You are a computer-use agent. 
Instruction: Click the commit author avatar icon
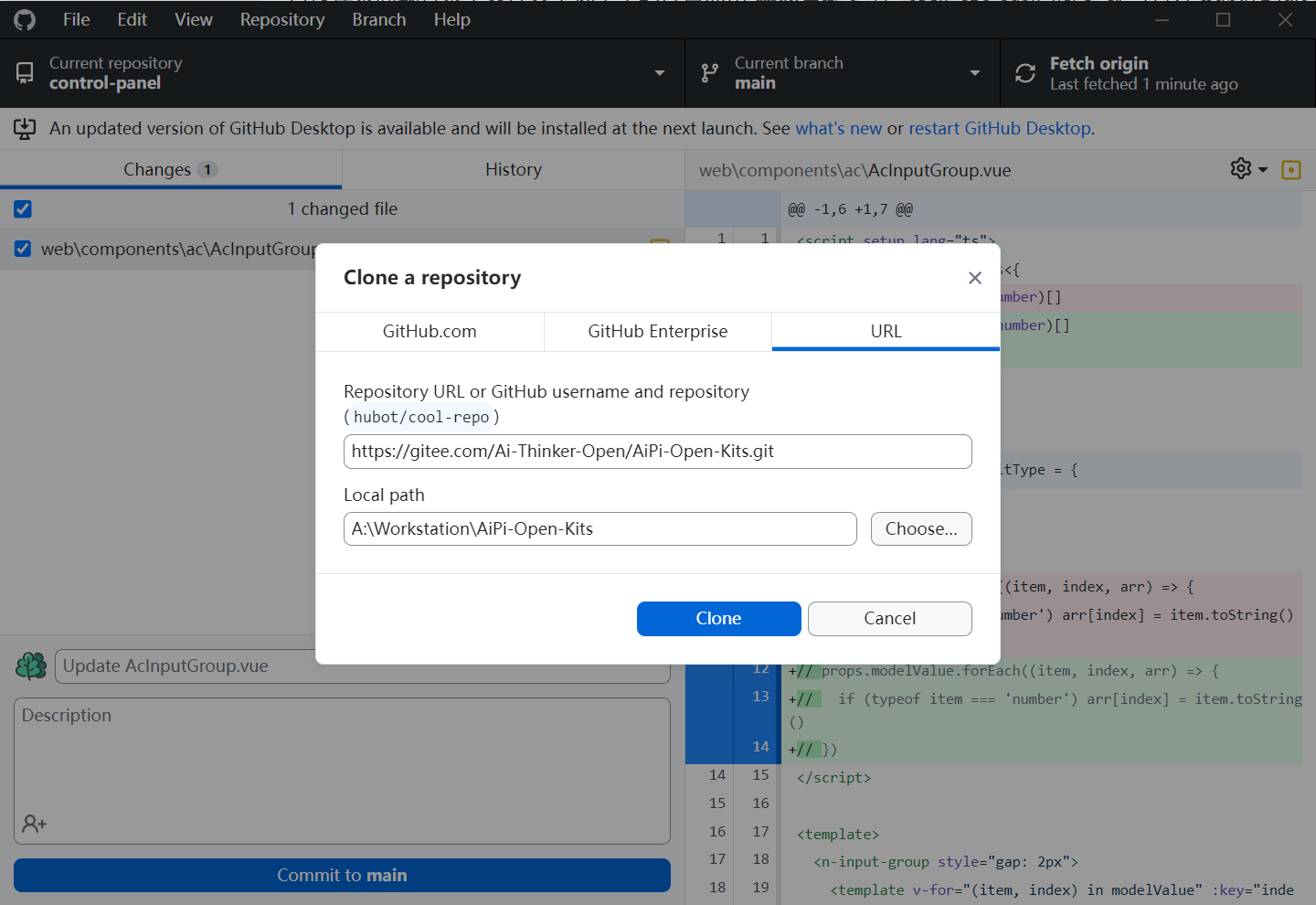click(x=31, y=665)
